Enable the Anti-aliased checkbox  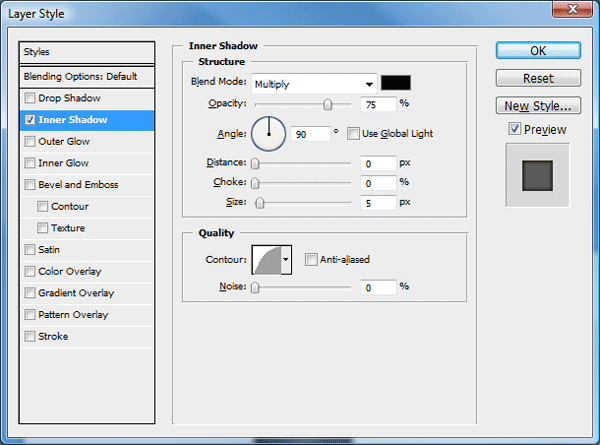311,260
